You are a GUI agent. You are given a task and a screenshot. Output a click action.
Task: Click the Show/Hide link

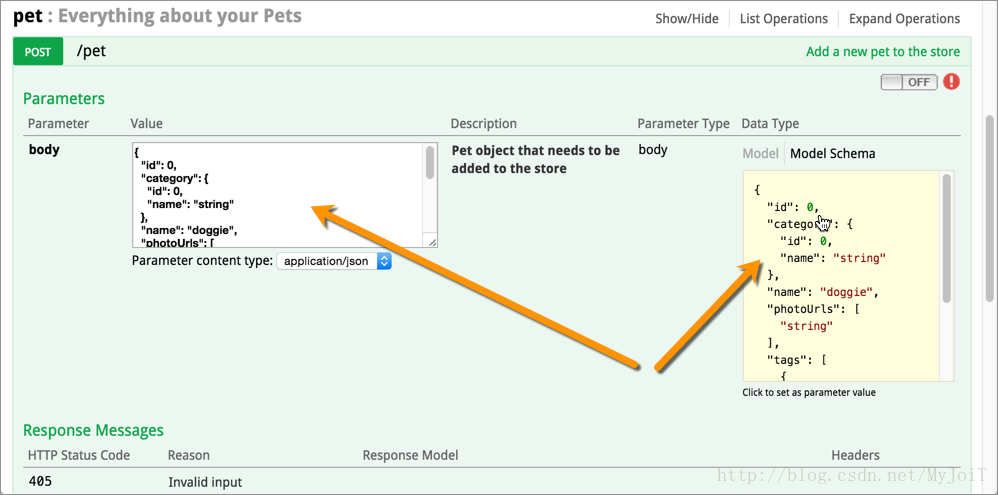coord(687,18)
